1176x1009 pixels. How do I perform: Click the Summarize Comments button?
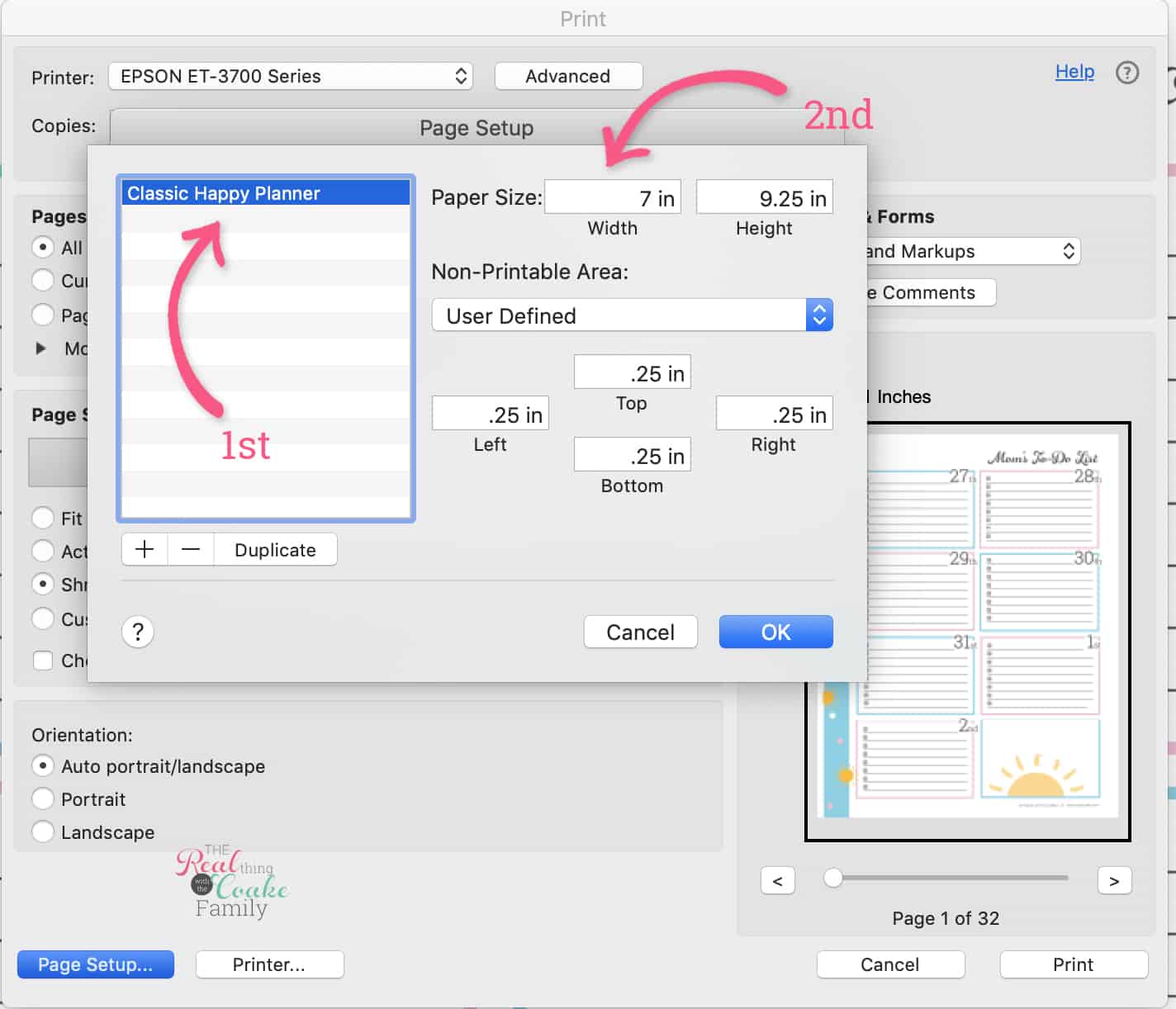point(931,292)
